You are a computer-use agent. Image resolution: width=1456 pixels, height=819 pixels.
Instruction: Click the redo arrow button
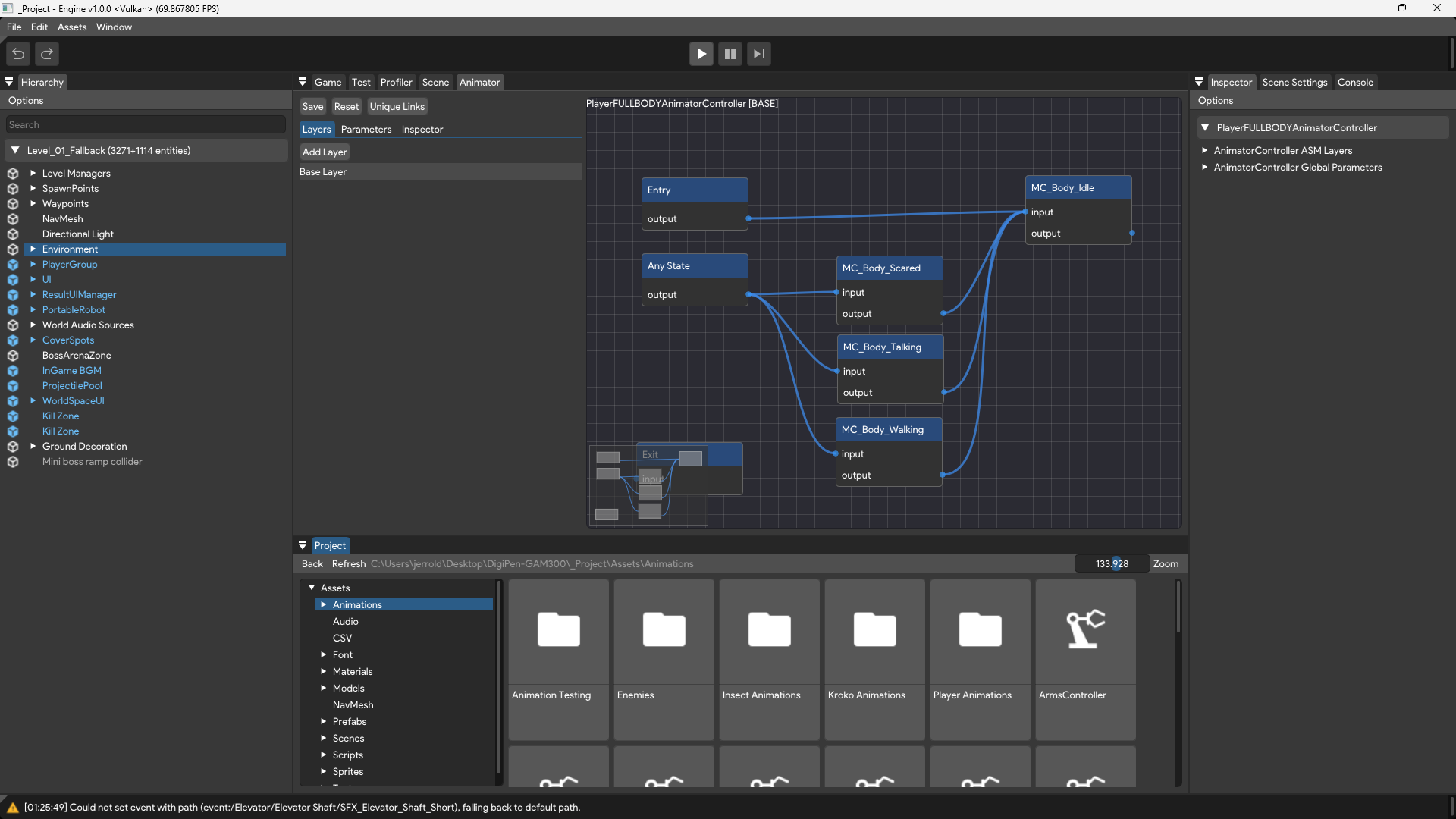[47, 54]
